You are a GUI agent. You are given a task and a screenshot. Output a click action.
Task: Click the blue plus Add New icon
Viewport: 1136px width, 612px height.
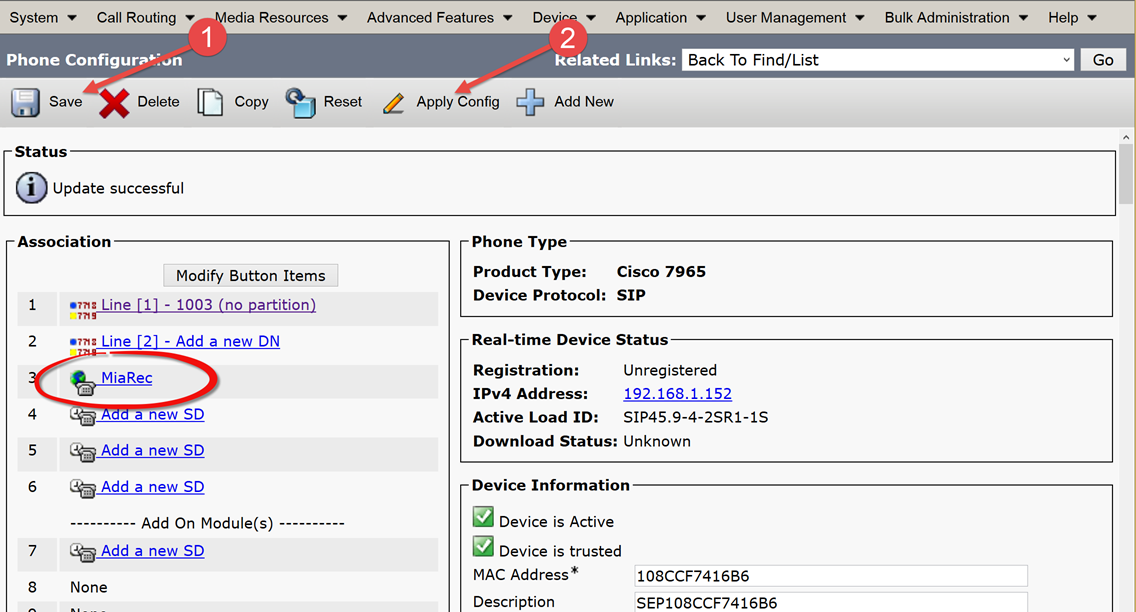[x=530, y=102]
